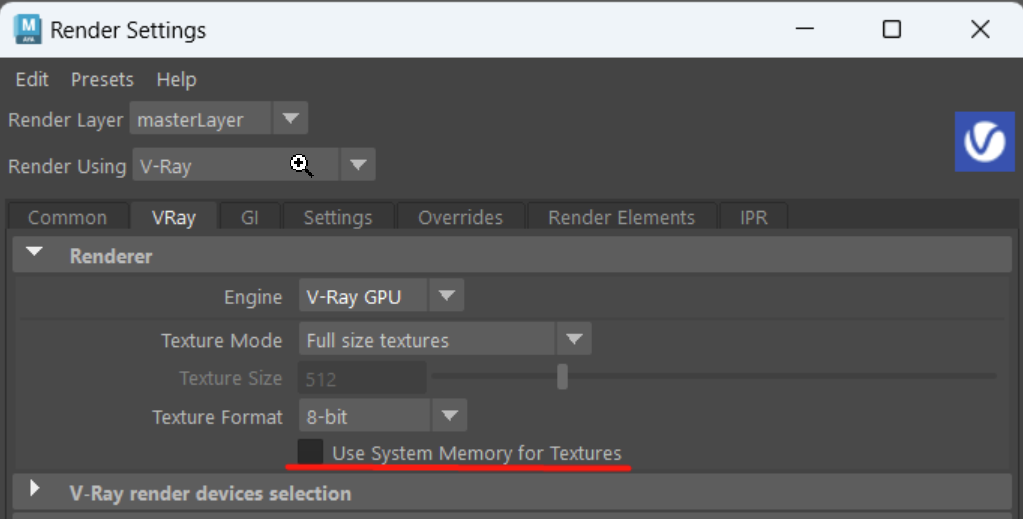Click the V-Ray logo icon
The image size is (1023, 519).
(985, 142)
